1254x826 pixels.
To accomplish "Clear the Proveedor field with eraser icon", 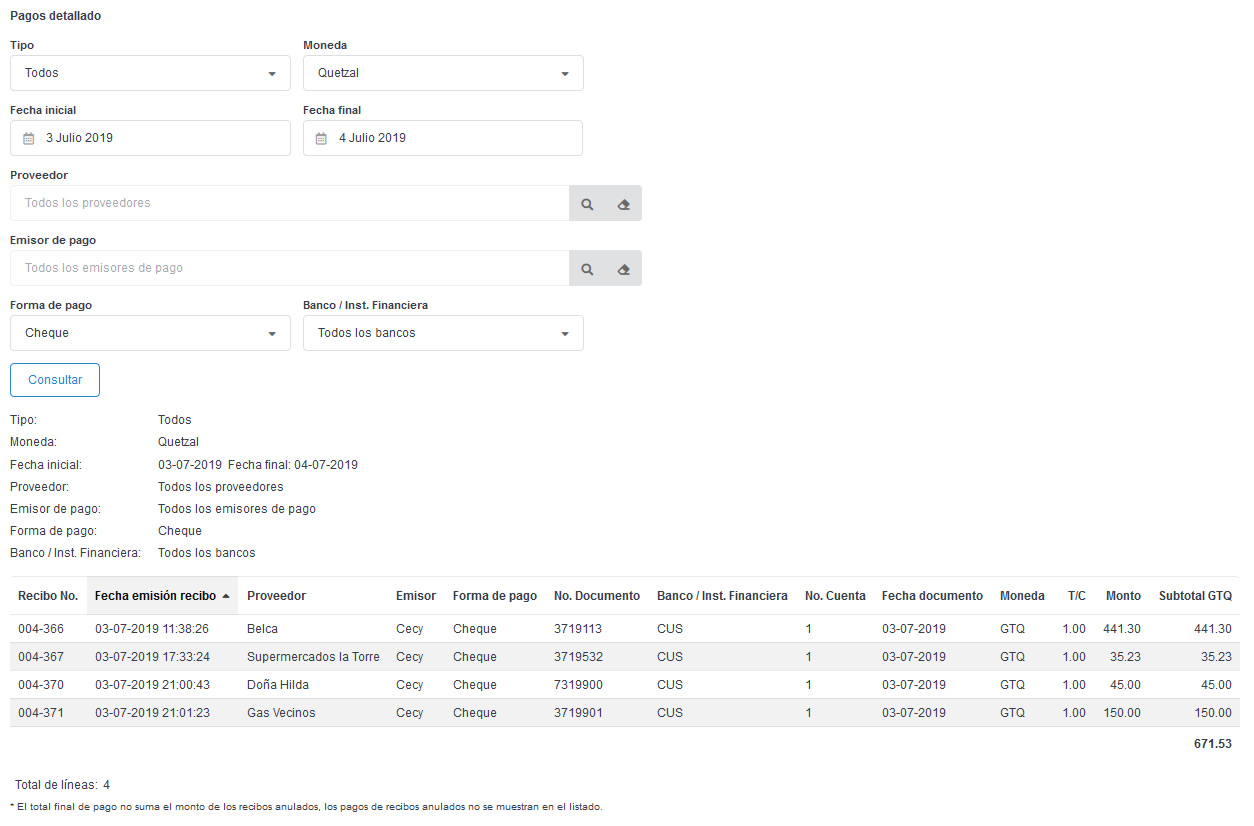I will point(623,204).
